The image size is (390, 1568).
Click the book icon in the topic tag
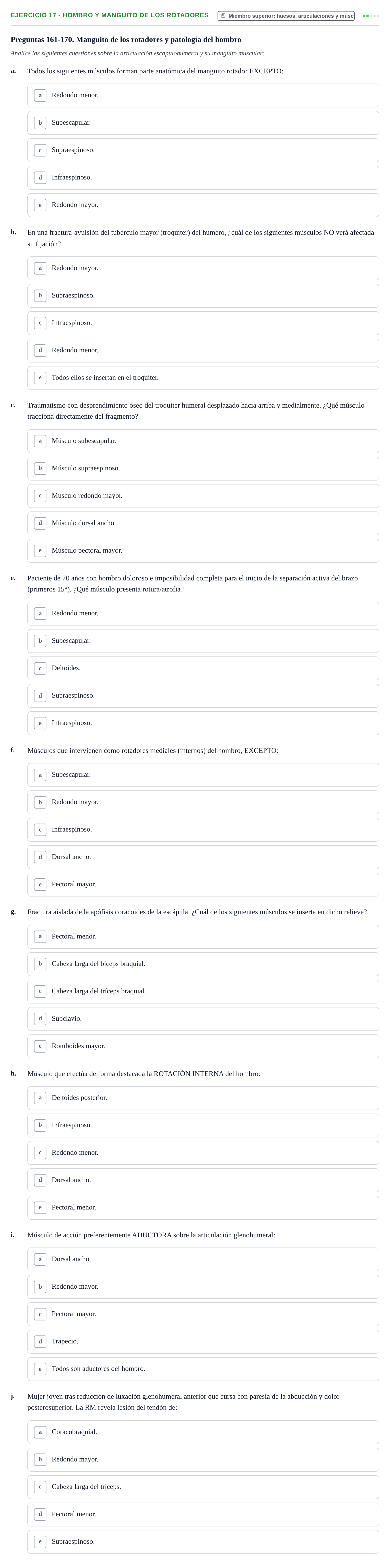[x=223, y=16]
